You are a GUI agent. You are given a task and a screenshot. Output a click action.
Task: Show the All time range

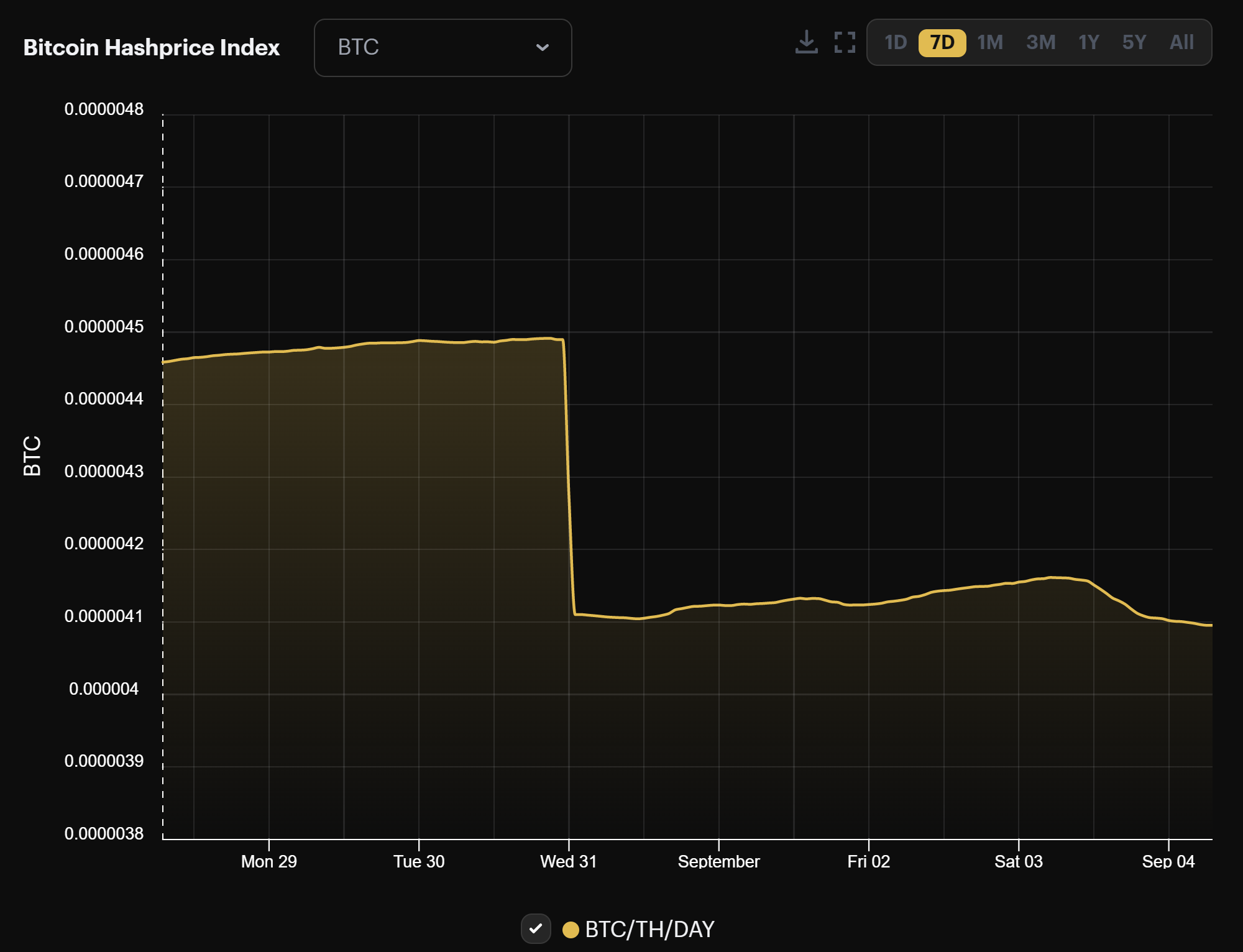(x=1181, y=42)
